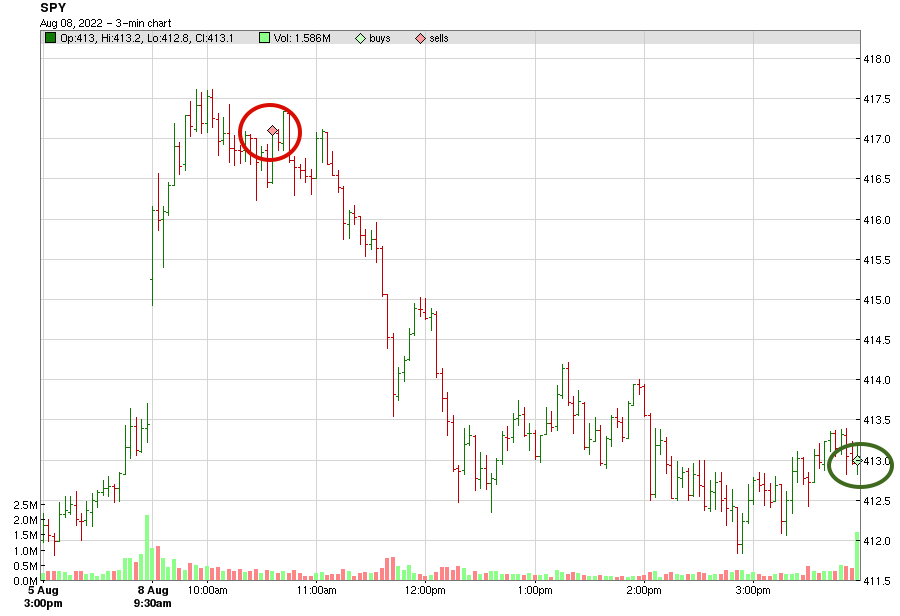Click the 414.0 price axis label
Viewport: 900px width, 616px height.
pos(877,380)
